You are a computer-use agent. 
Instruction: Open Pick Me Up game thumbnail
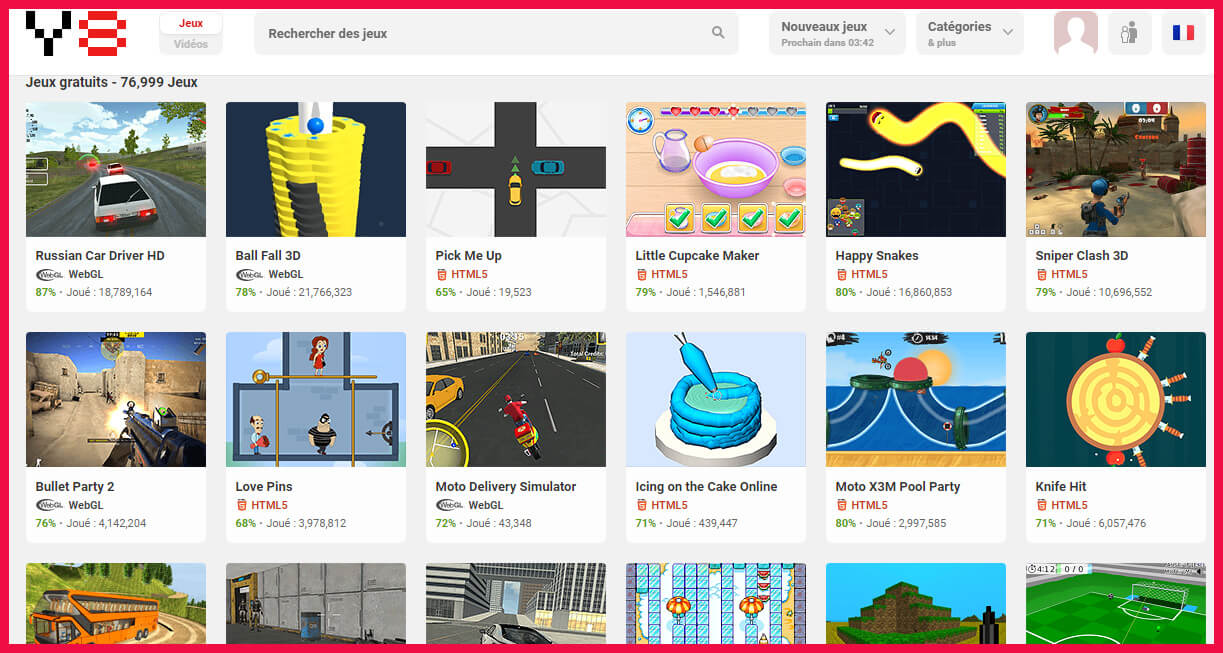pos(516,169)
